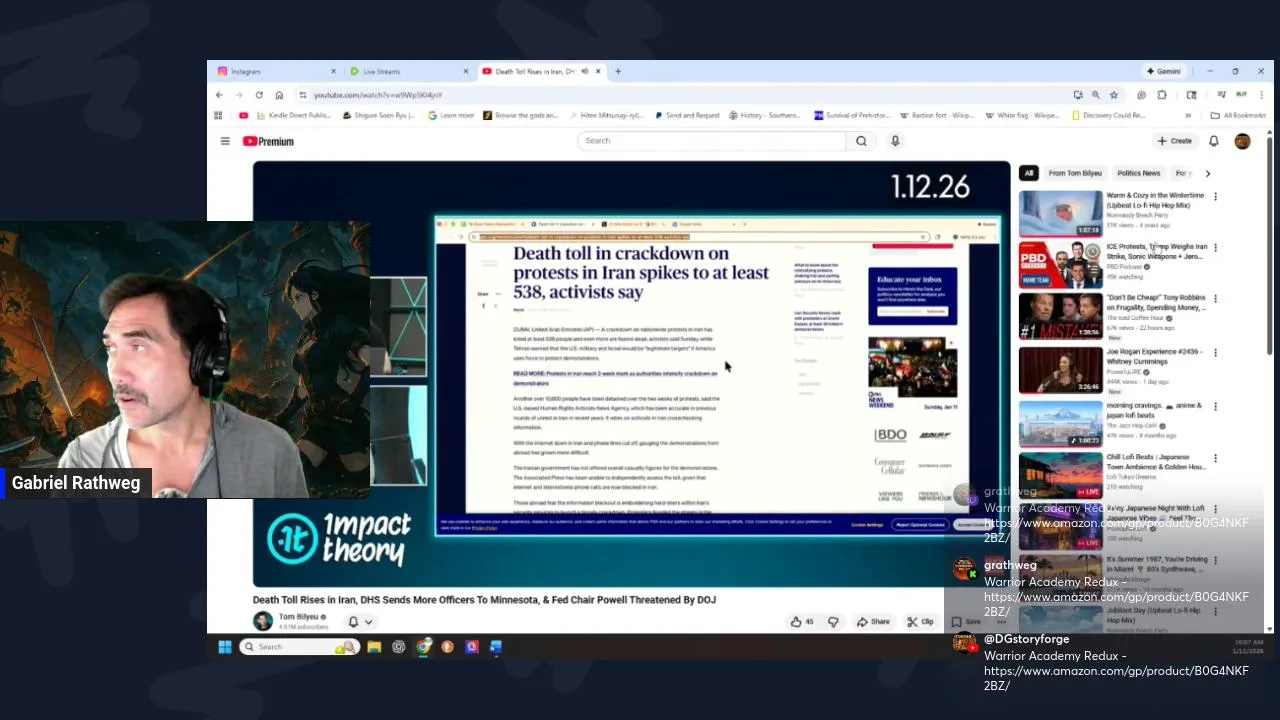Viewport: 1280px width, 720px height.
Task: Open options for Joe Rogan video
Action: tap(1215, 352)
